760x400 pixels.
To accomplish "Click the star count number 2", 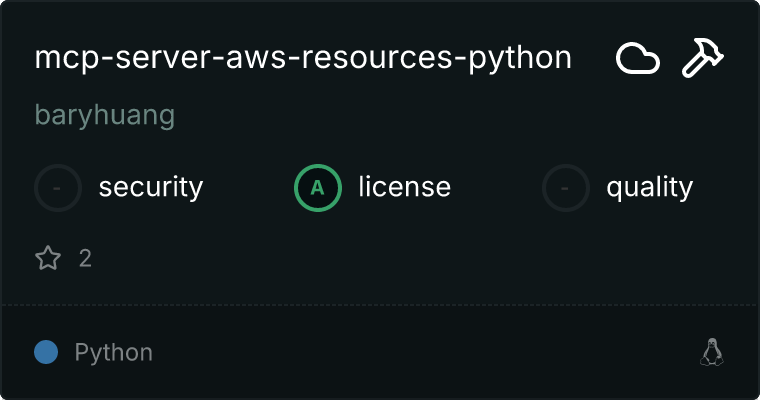I will pos(85,259).
